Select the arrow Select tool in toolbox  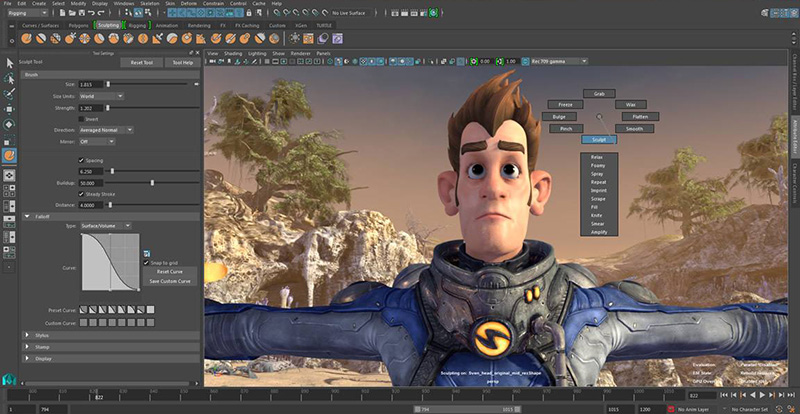(10, 63)
